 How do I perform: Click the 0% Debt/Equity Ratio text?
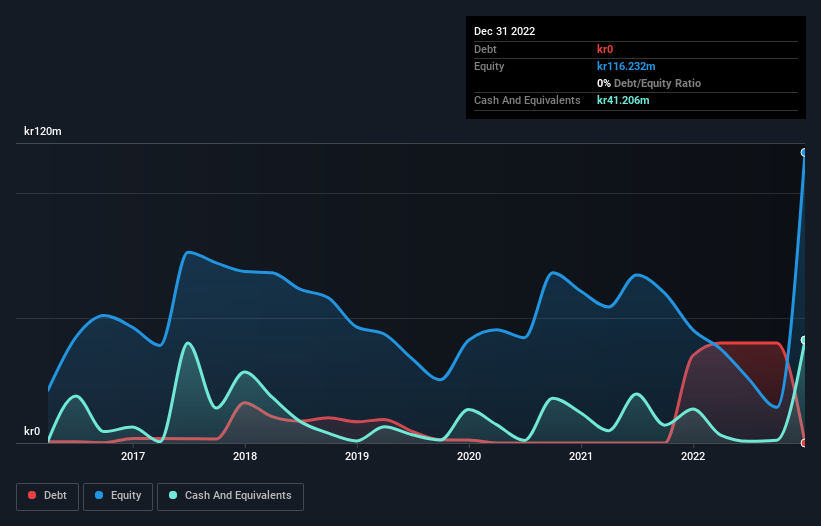tap(649, 83)
